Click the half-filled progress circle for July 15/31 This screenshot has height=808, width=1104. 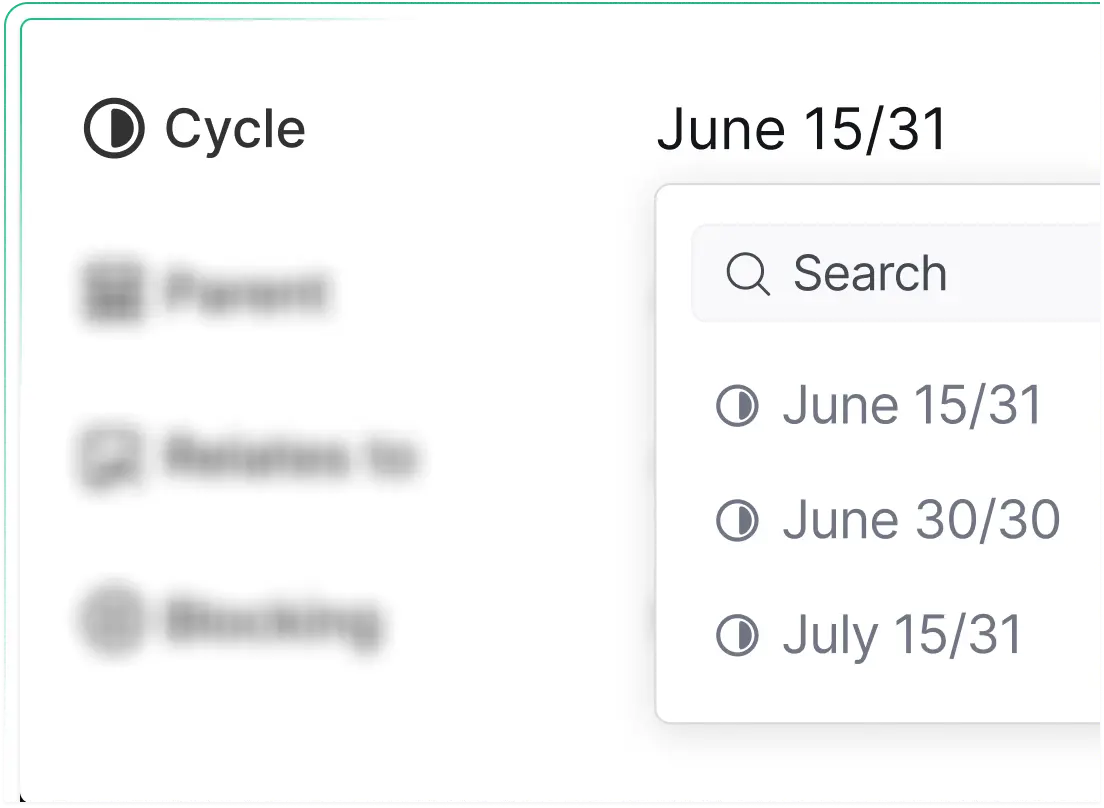(x=740, y=634)
